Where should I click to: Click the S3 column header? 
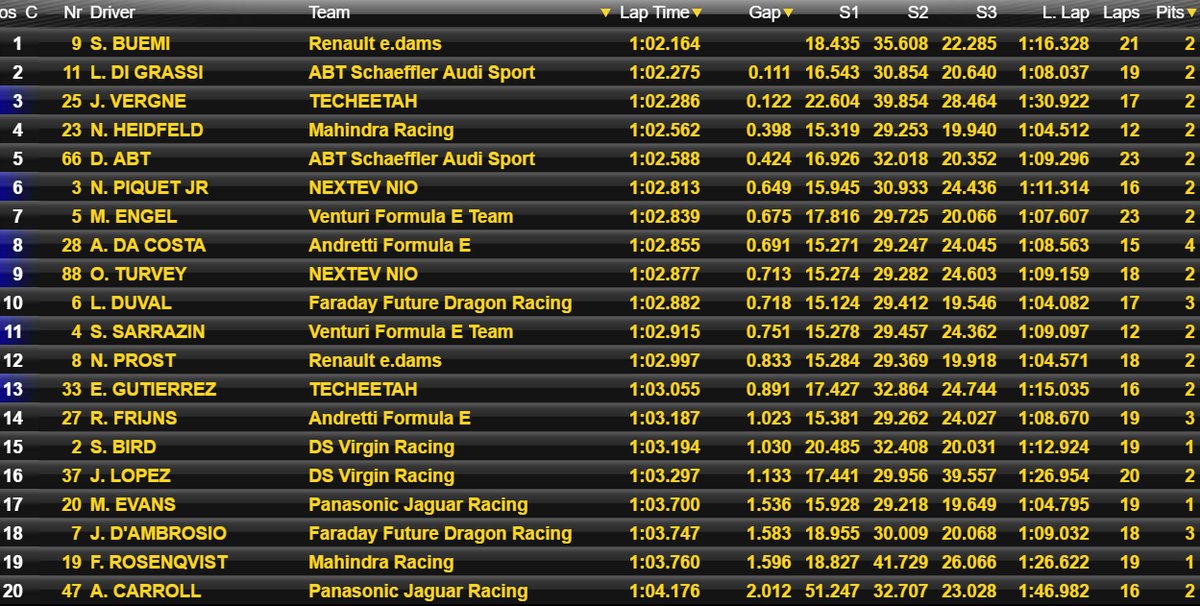986,13
